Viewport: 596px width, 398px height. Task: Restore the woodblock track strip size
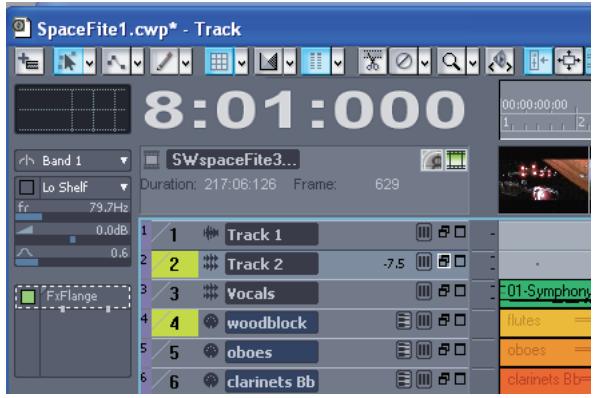(444, 320)
